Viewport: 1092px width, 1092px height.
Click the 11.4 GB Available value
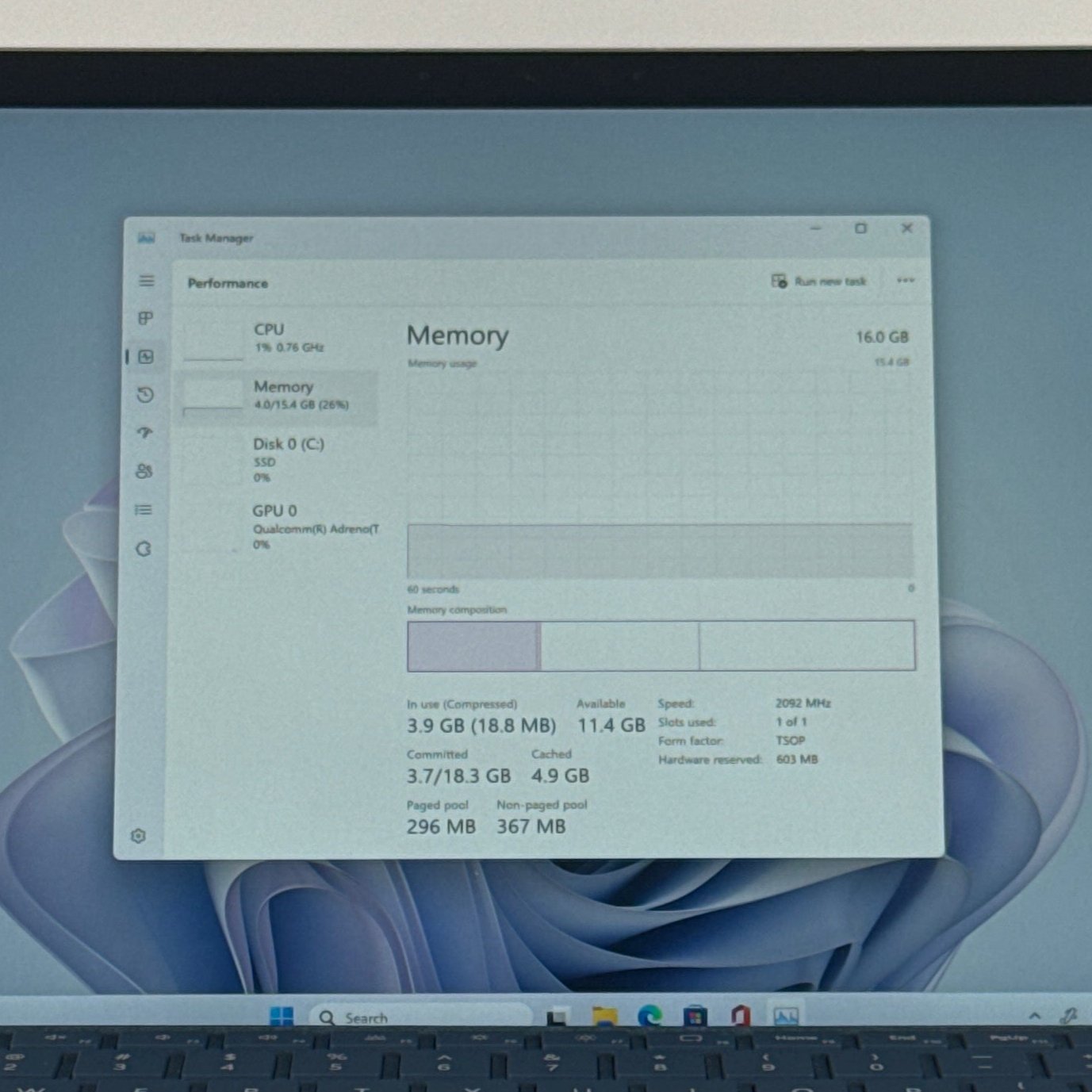click(x=611, y=726)
